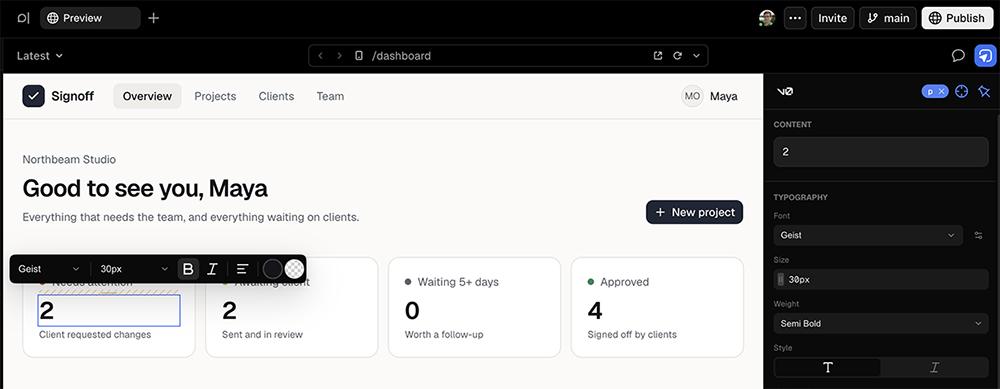The image size is (1000, 389).
Task: Open the Weight Semi Bold dropdown
Action: [x=881, y=323]
